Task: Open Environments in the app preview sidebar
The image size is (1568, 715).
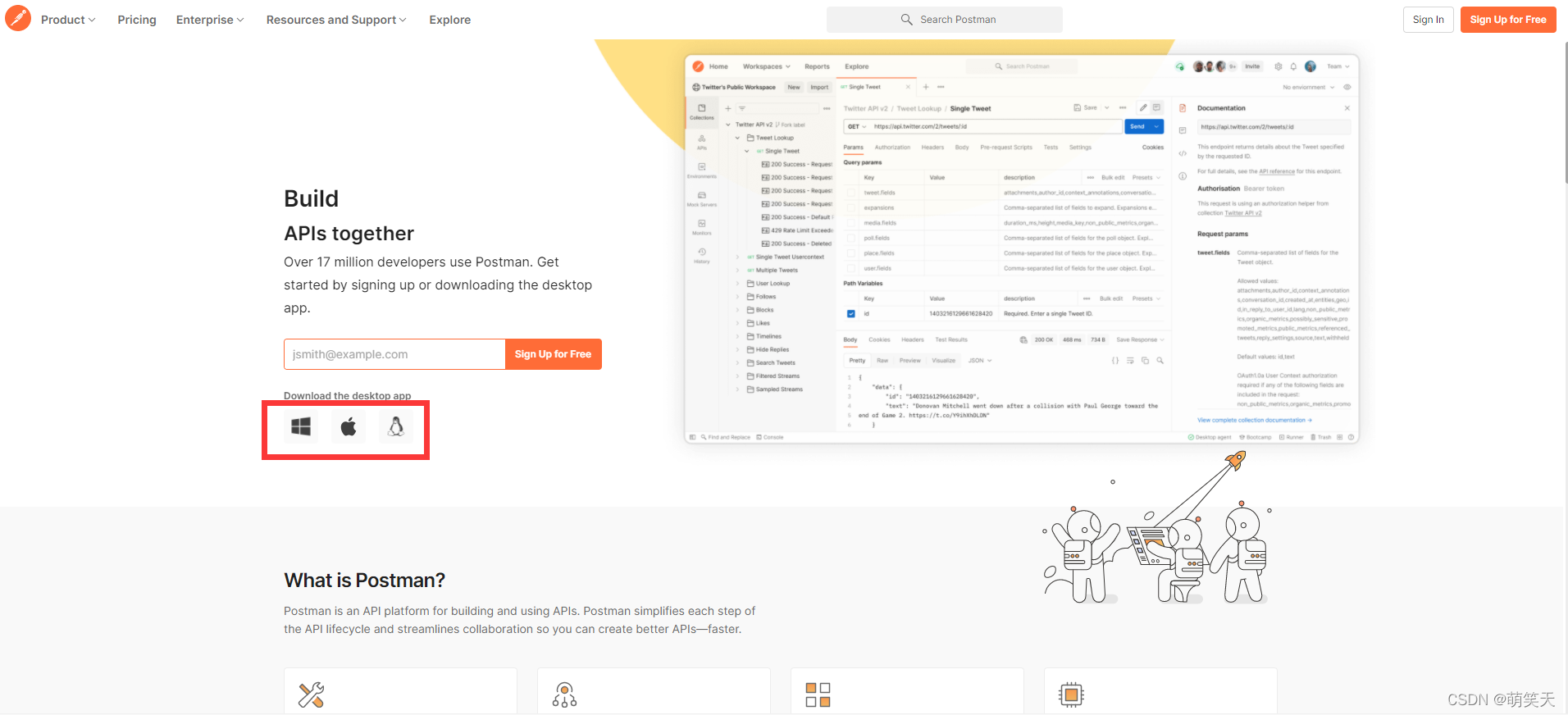Action: [702, 171]
